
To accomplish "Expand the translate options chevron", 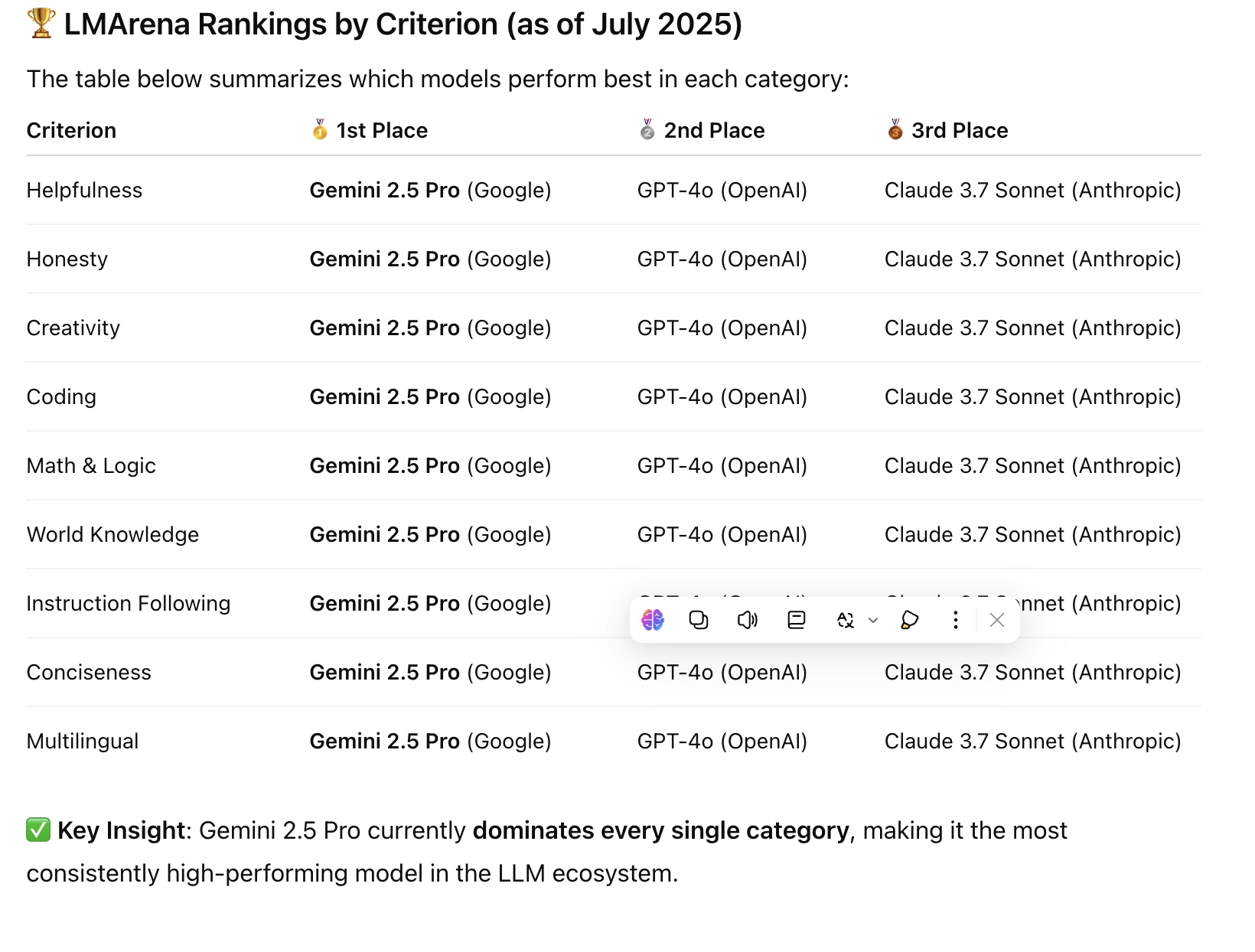I will 873,621.
